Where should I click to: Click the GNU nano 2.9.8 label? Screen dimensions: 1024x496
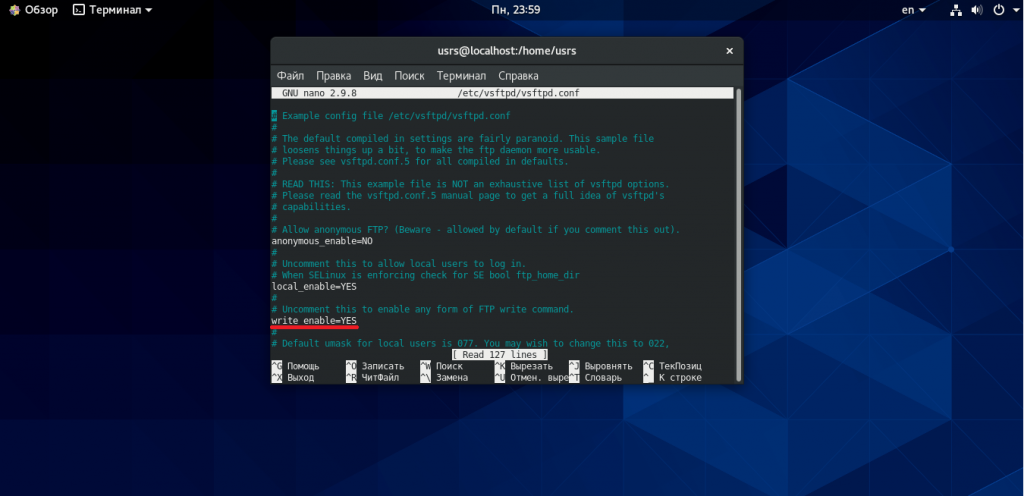point(319,93)
